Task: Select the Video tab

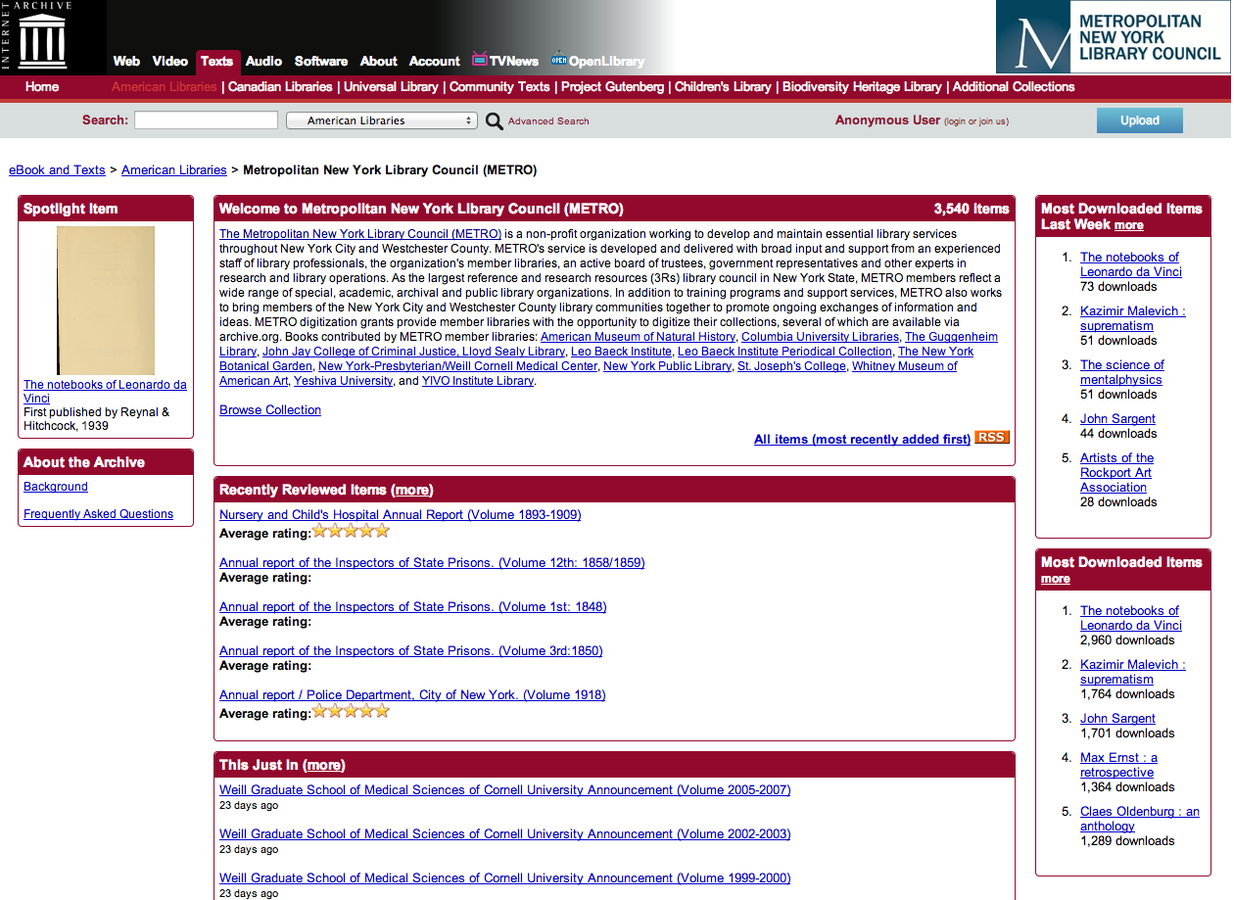Action: (x=170, y=61)
